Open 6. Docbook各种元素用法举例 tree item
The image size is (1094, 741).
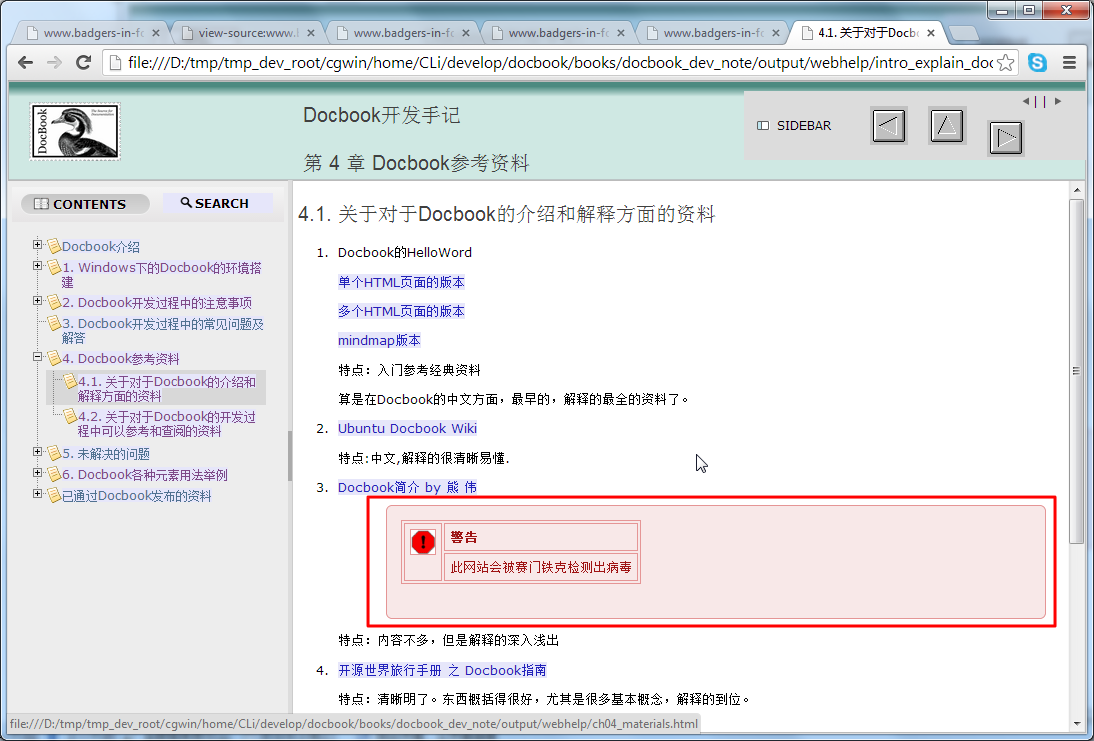pyautogui.click(x=144, y=474)
